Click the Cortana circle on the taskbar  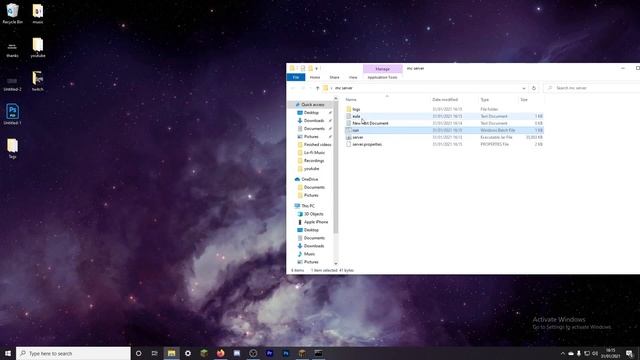[138, 353]
